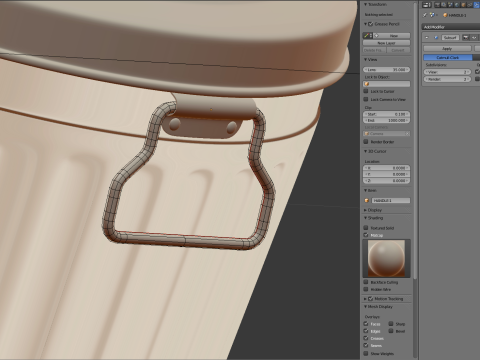The width and height of the screenshot is (480, 360).
Task: Click the 3D Cursor Z location field
Action: (x=387, y=181)
